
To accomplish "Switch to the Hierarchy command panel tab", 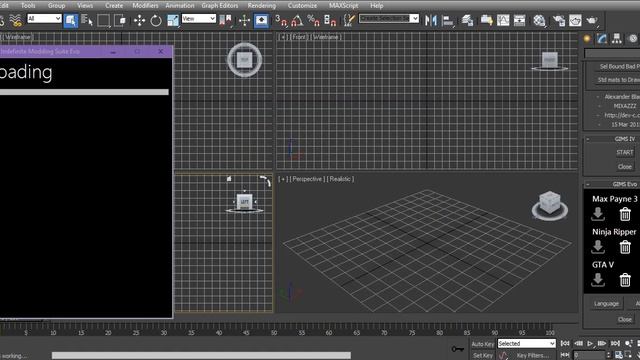I will coord(617,38).
